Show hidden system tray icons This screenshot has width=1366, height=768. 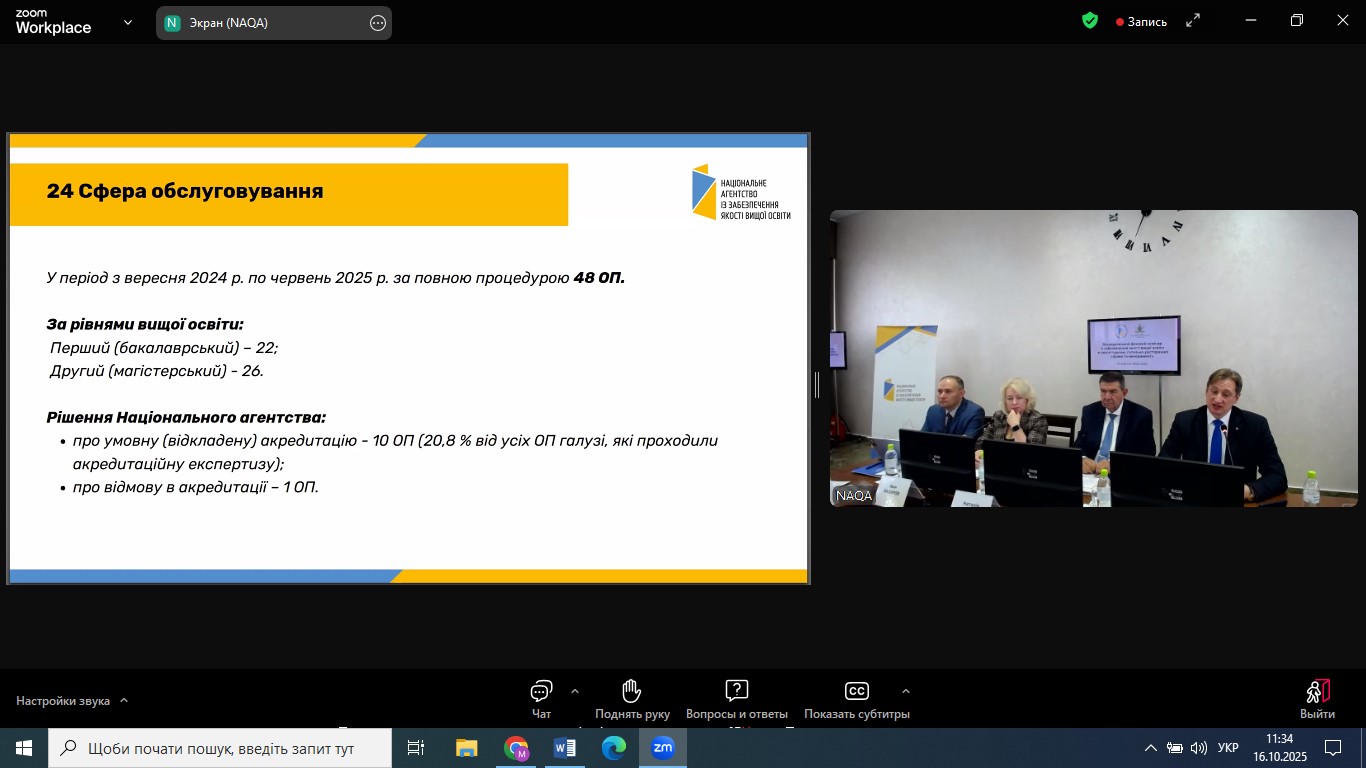(x=1150, y=748)
